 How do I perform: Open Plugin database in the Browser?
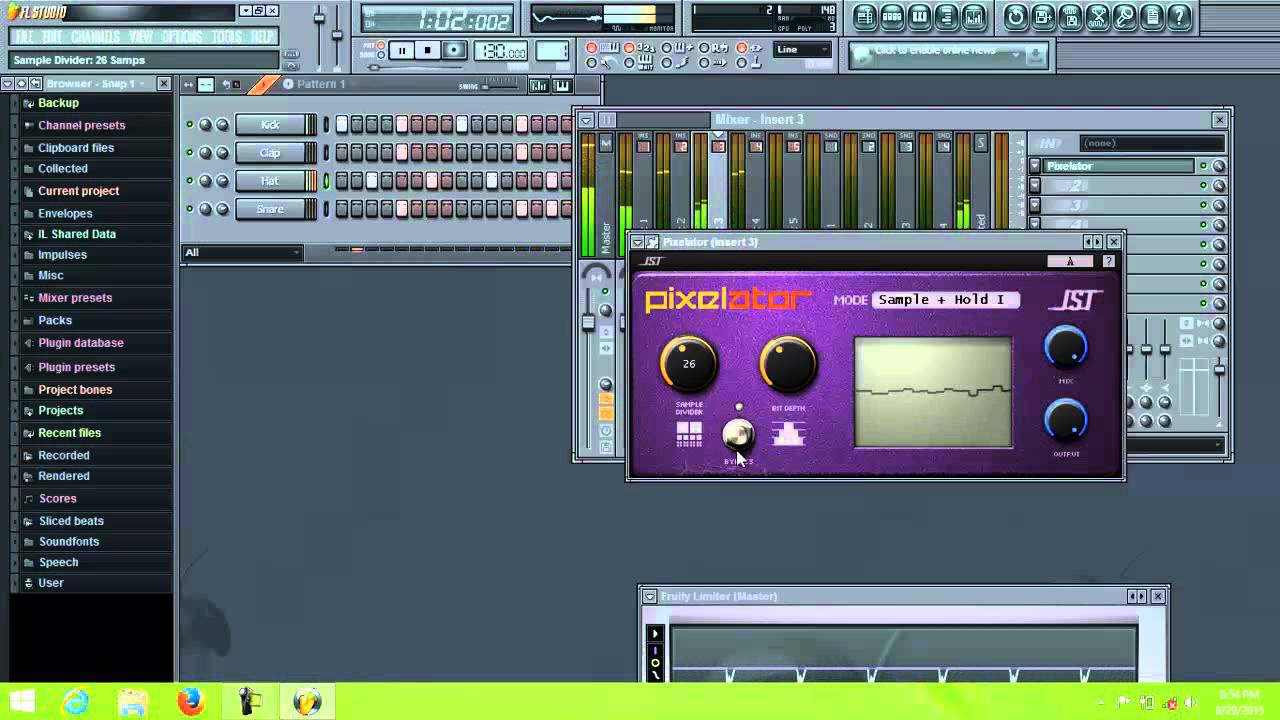click(x=80, y=343)
